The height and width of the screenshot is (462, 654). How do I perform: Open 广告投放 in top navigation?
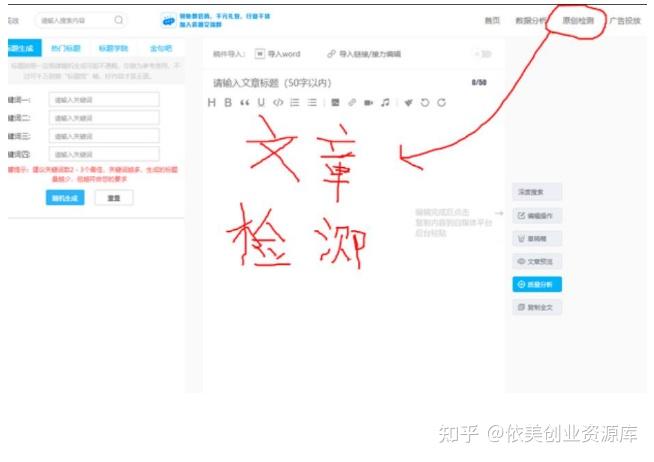624,20
